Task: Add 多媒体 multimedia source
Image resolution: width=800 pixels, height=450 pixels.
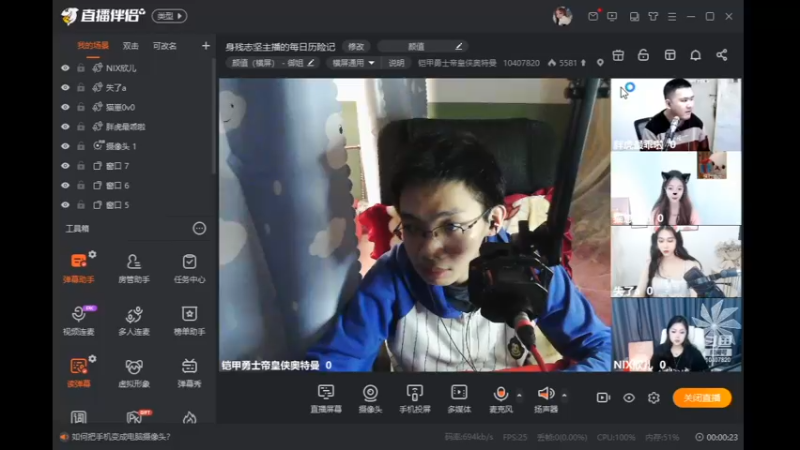Action: (459, 398)
